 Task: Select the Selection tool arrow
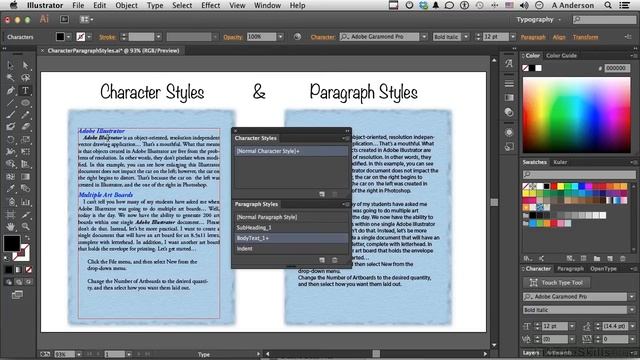tap(11, 65)
